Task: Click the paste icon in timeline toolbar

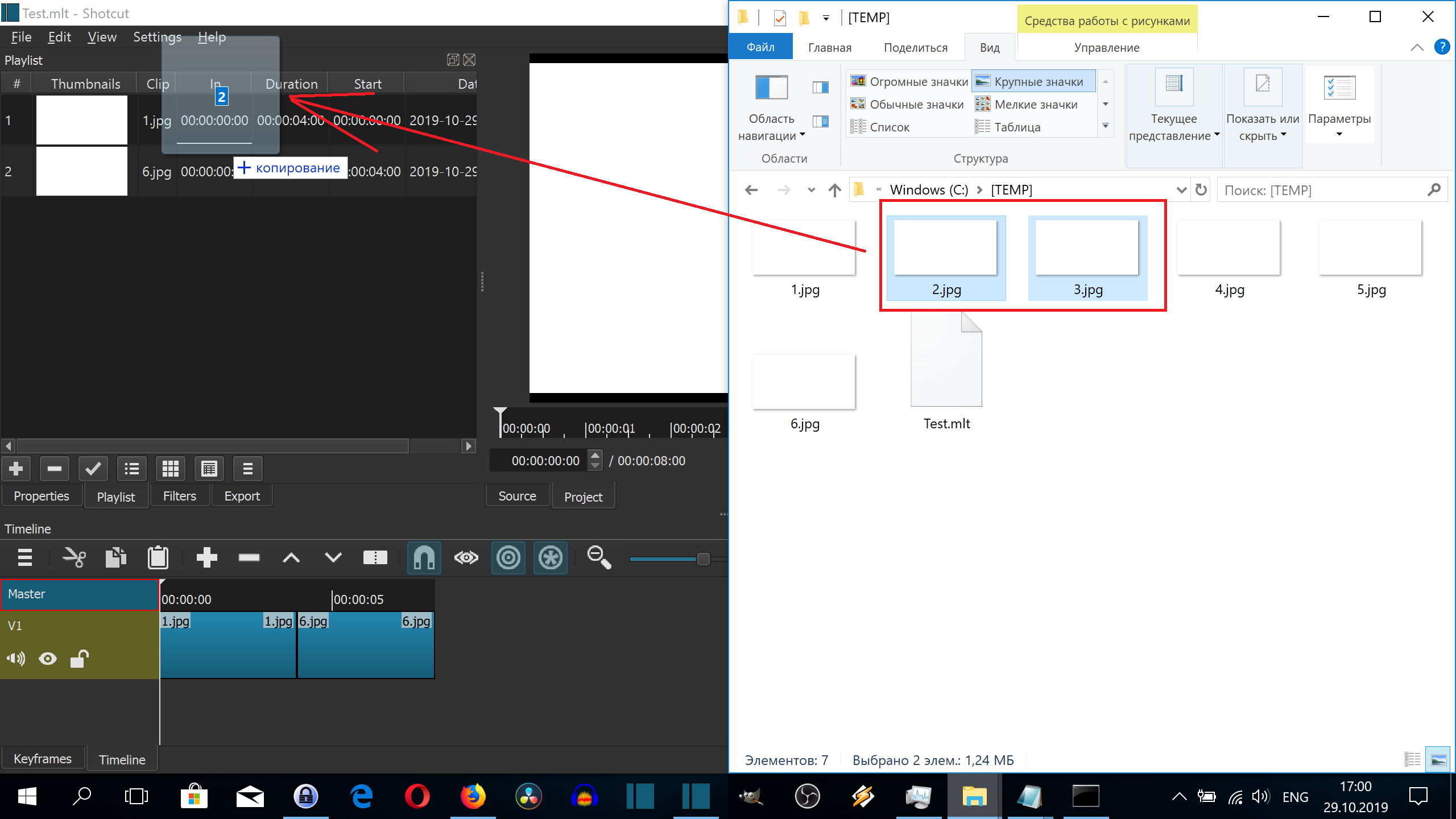Action: click(158, 557)
